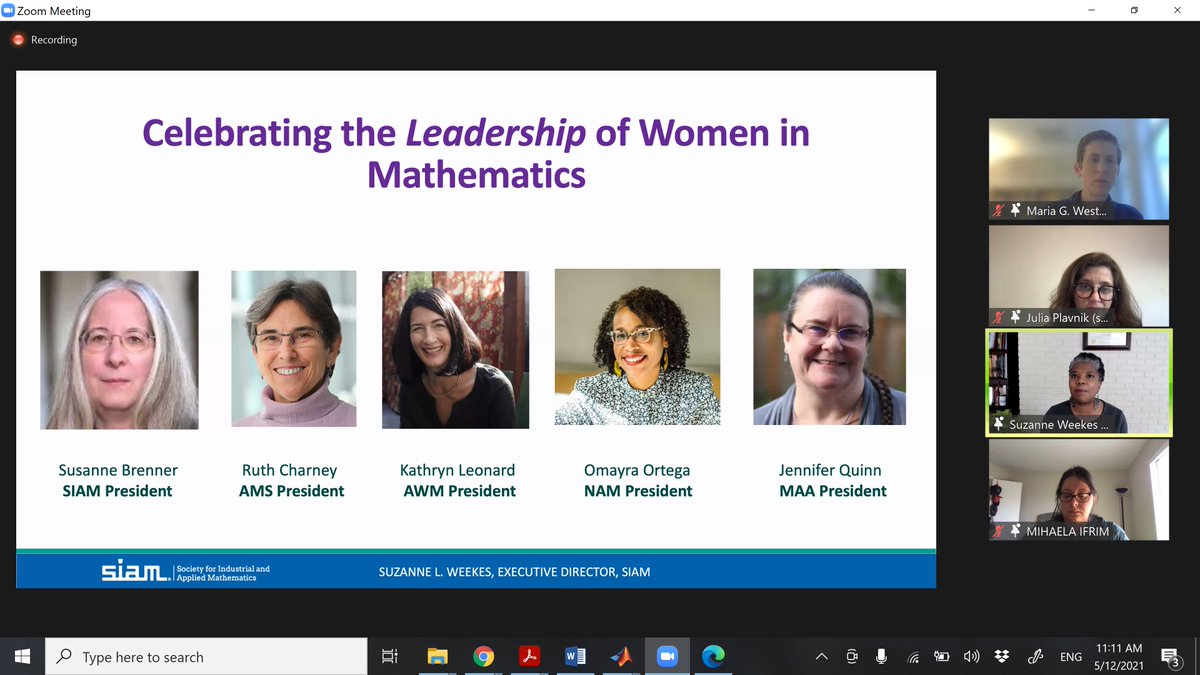Open Adobe Acrobat from the taskbar
The image size is (1200, 675).
pos(529,656)
